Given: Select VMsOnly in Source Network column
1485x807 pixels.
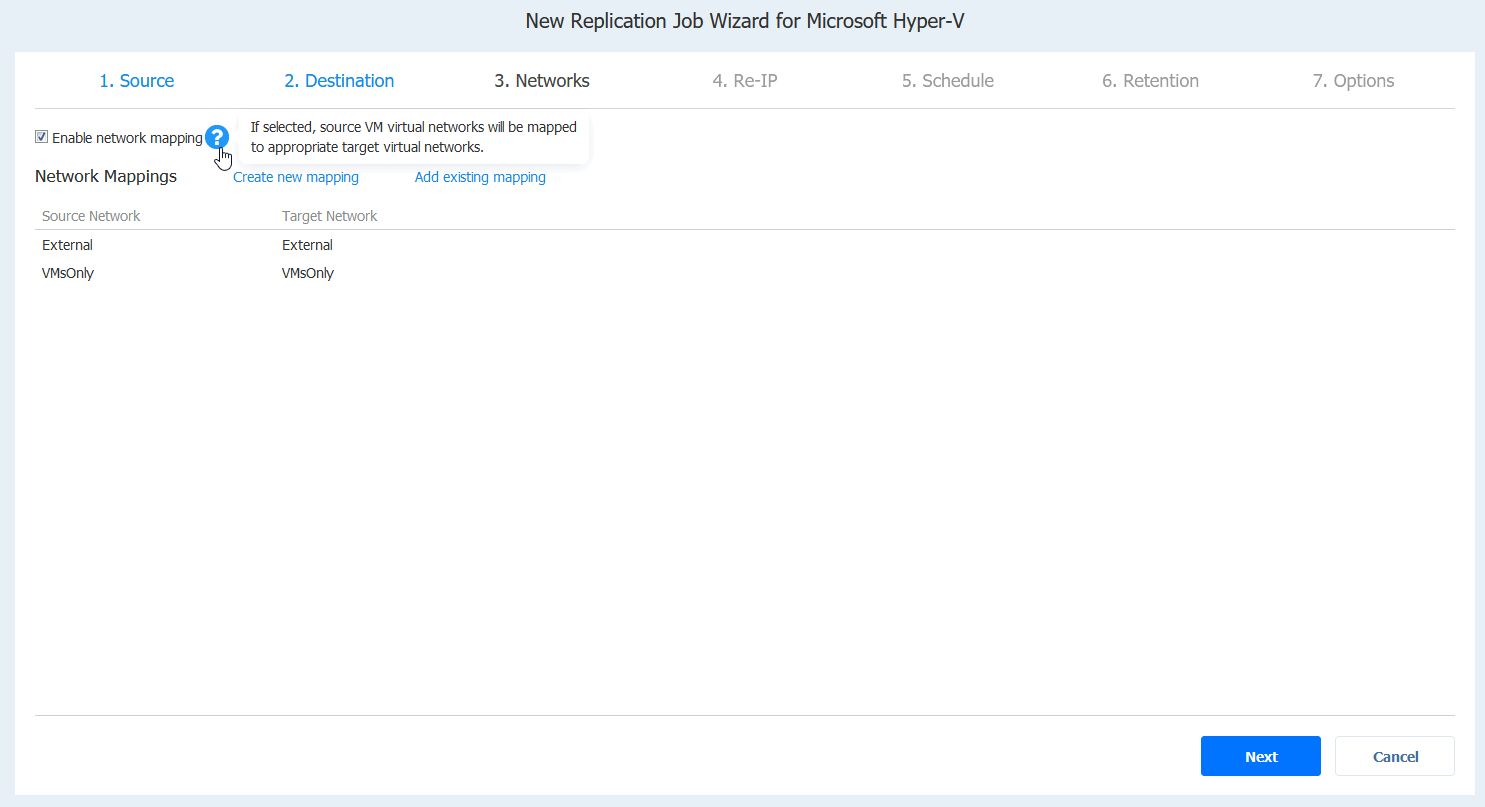Looking at the screenshot, I should (68, 273).
